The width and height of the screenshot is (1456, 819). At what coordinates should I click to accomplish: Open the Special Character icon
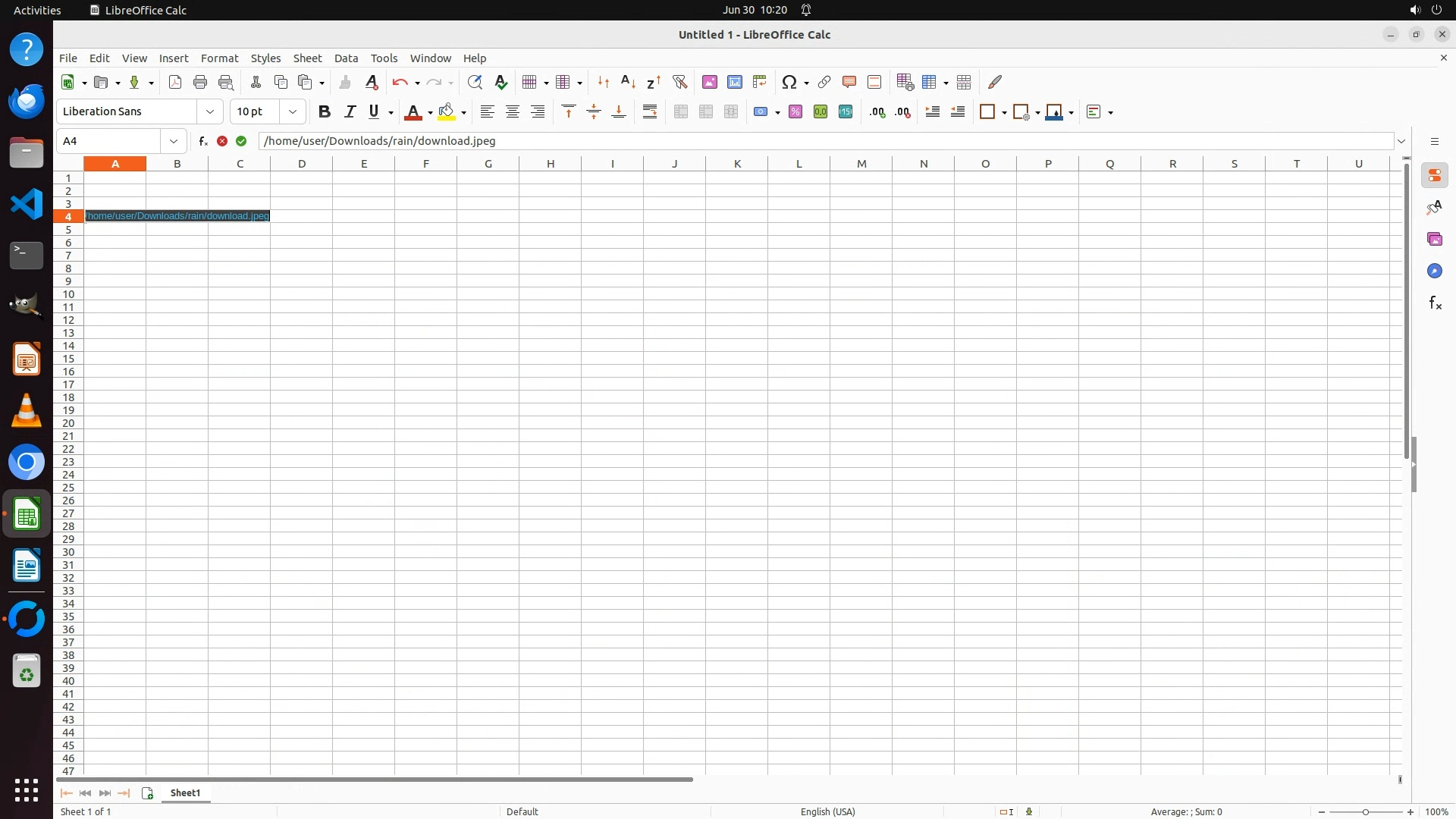[x=789, y=82]
